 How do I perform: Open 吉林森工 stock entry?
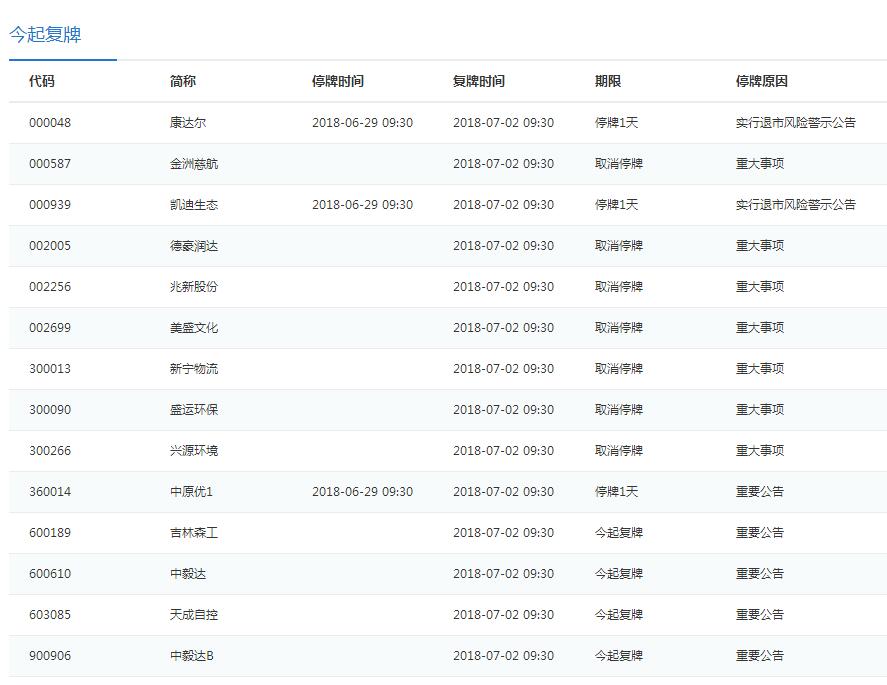point(194,533)
